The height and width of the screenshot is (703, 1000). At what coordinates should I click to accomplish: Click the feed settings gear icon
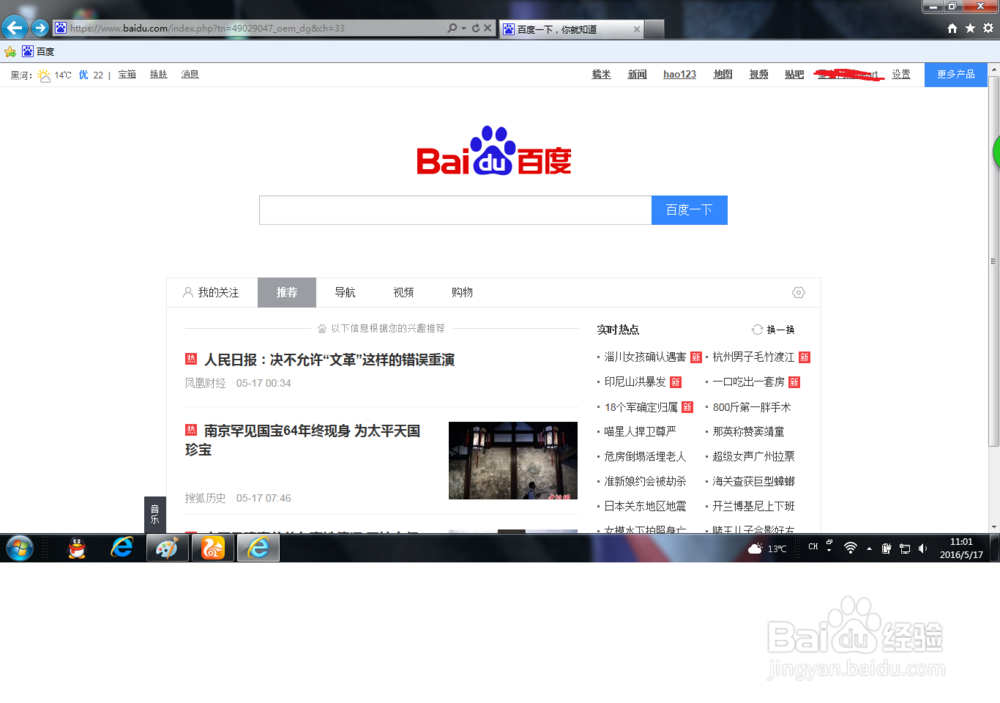tap(798, 293)
